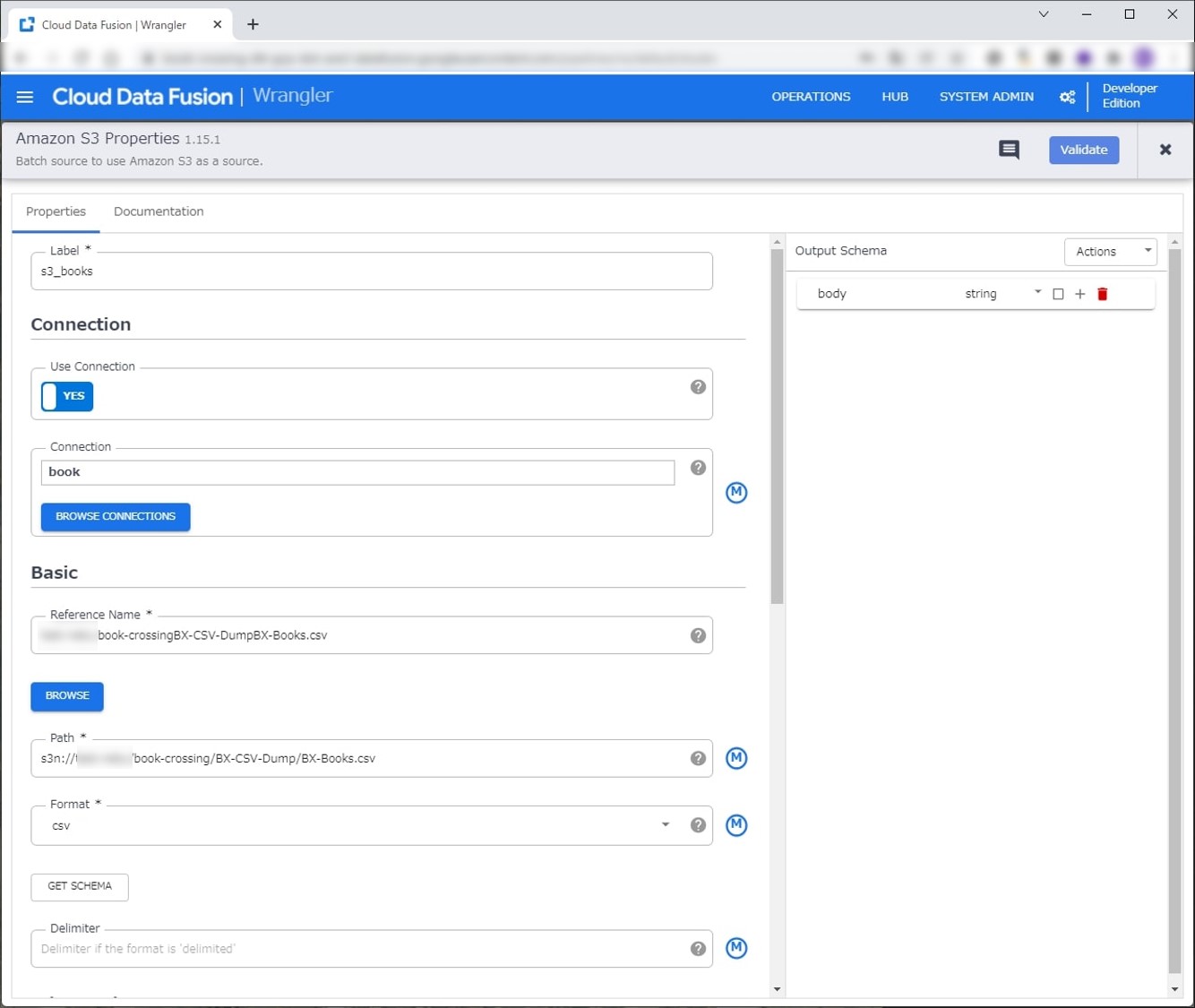The height and width of the screenshot is (1008, 1195).
Task: Open the browser tab search chevron
Action: pos(1044,14)
